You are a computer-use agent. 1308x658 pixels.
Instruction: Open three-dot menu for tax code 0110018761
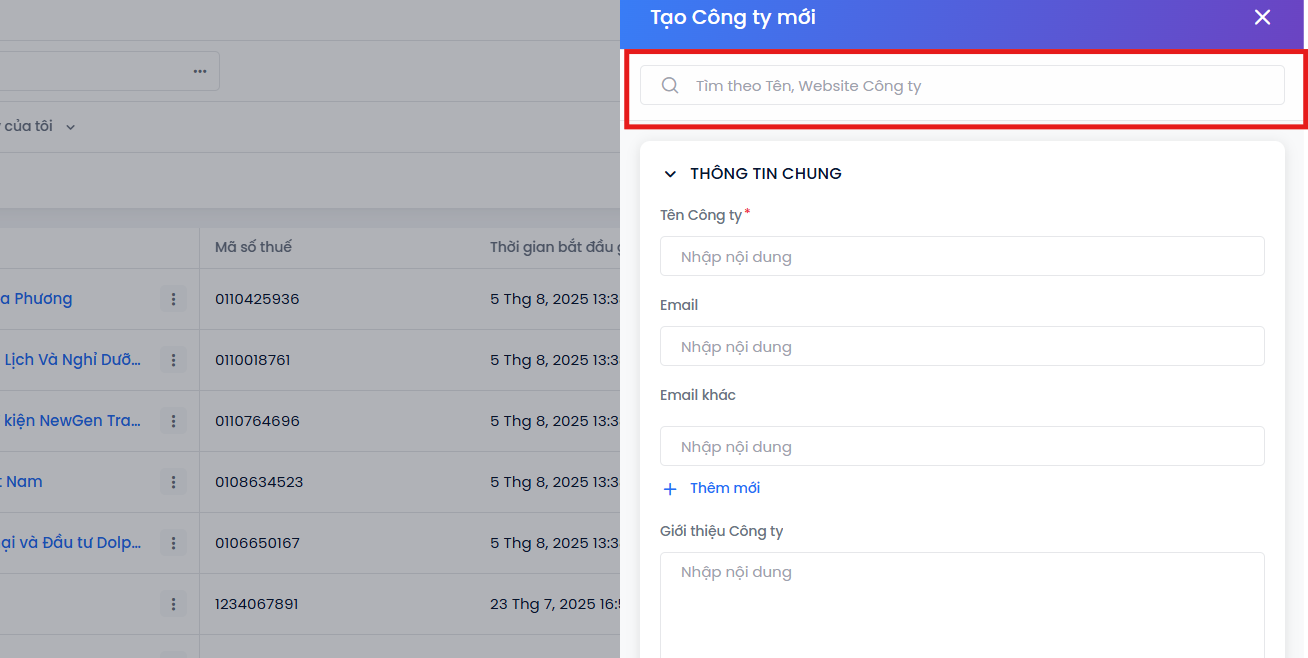point(173,360)
